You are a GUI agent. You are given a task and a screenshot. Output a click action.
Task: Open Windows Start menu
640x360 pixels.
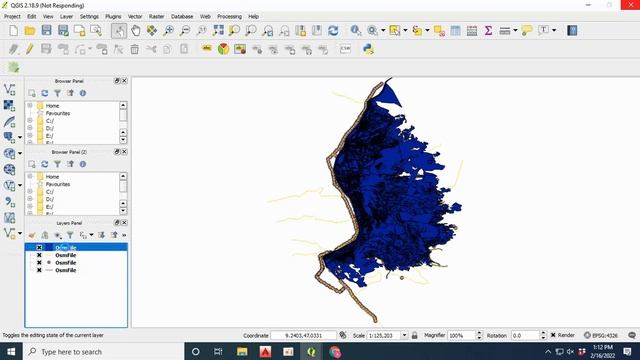tap(11, 351)
